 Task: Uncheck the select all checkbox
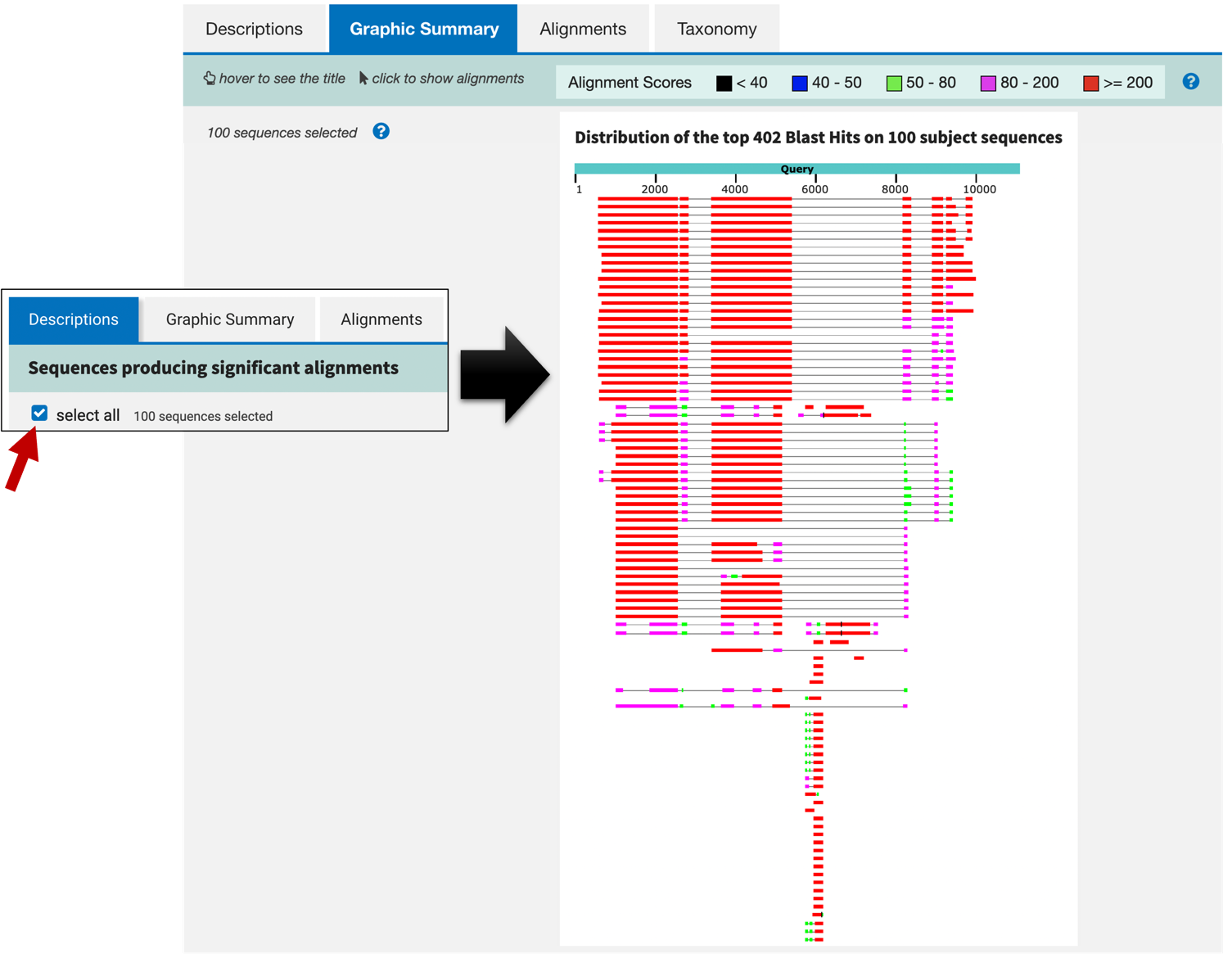pyautogui.click(x=39, y=414)
